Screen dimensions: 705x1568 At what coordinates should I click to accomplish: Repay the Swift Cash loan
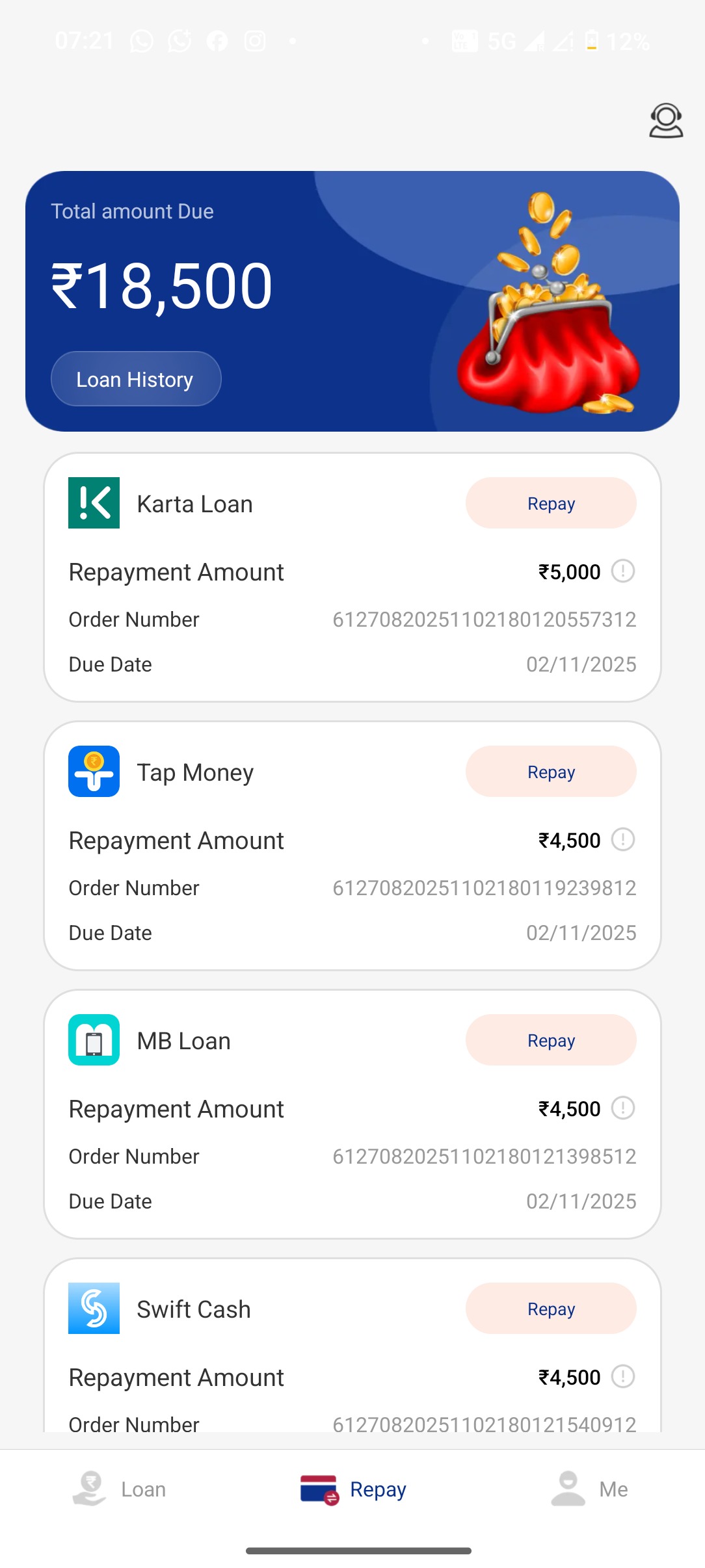point(551,1309)
